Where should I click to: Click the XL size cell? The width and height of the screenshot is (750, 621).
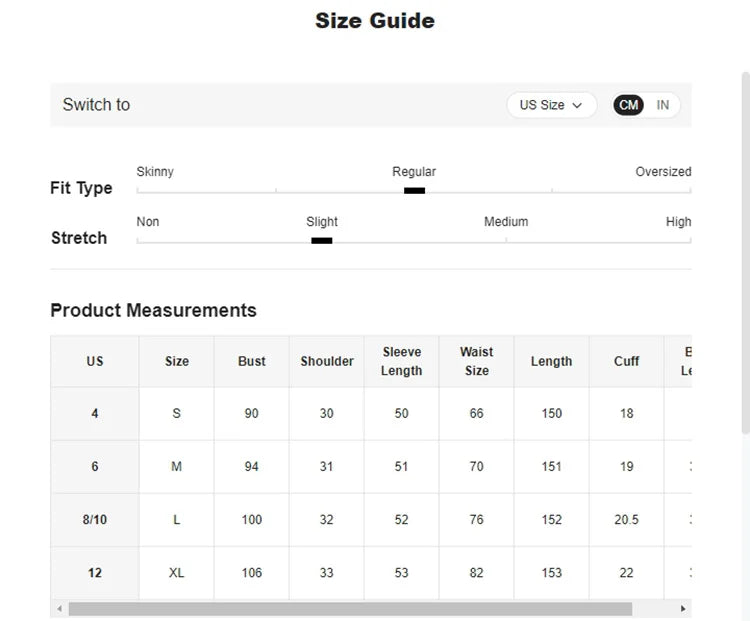point(177,572)
